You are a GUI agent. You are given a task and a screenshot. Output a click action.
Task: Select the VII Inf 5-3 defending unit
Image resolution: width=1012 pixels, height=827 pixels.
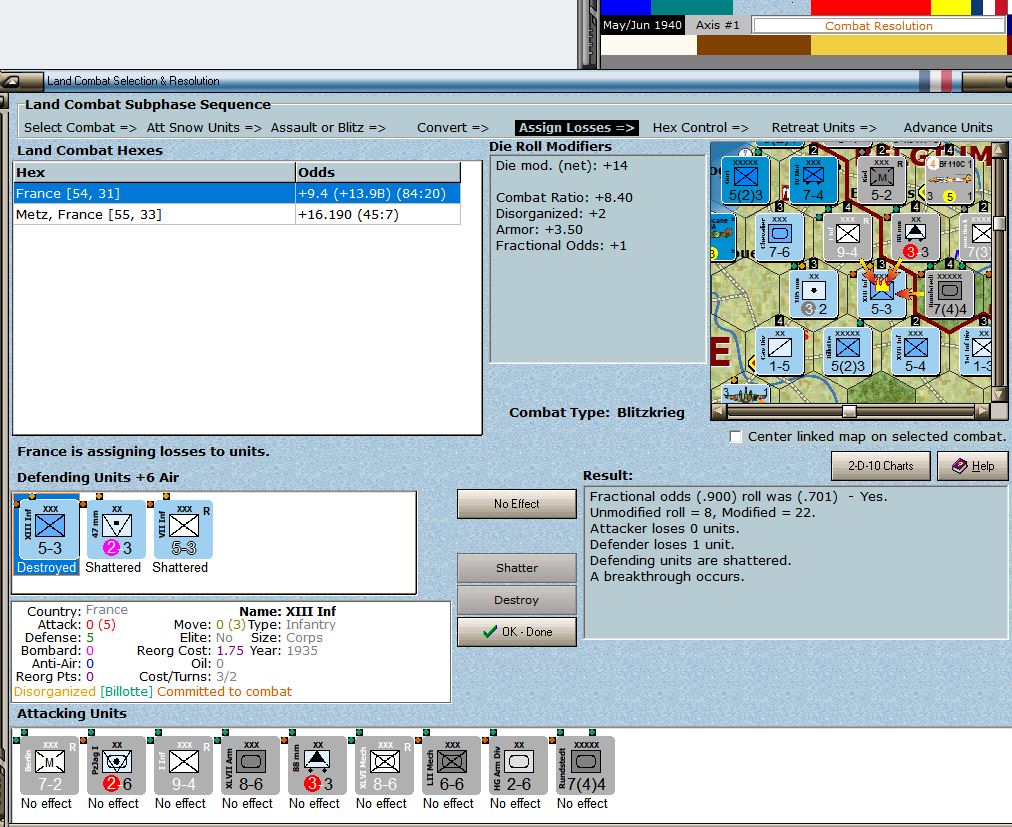(x=183, y=530)
